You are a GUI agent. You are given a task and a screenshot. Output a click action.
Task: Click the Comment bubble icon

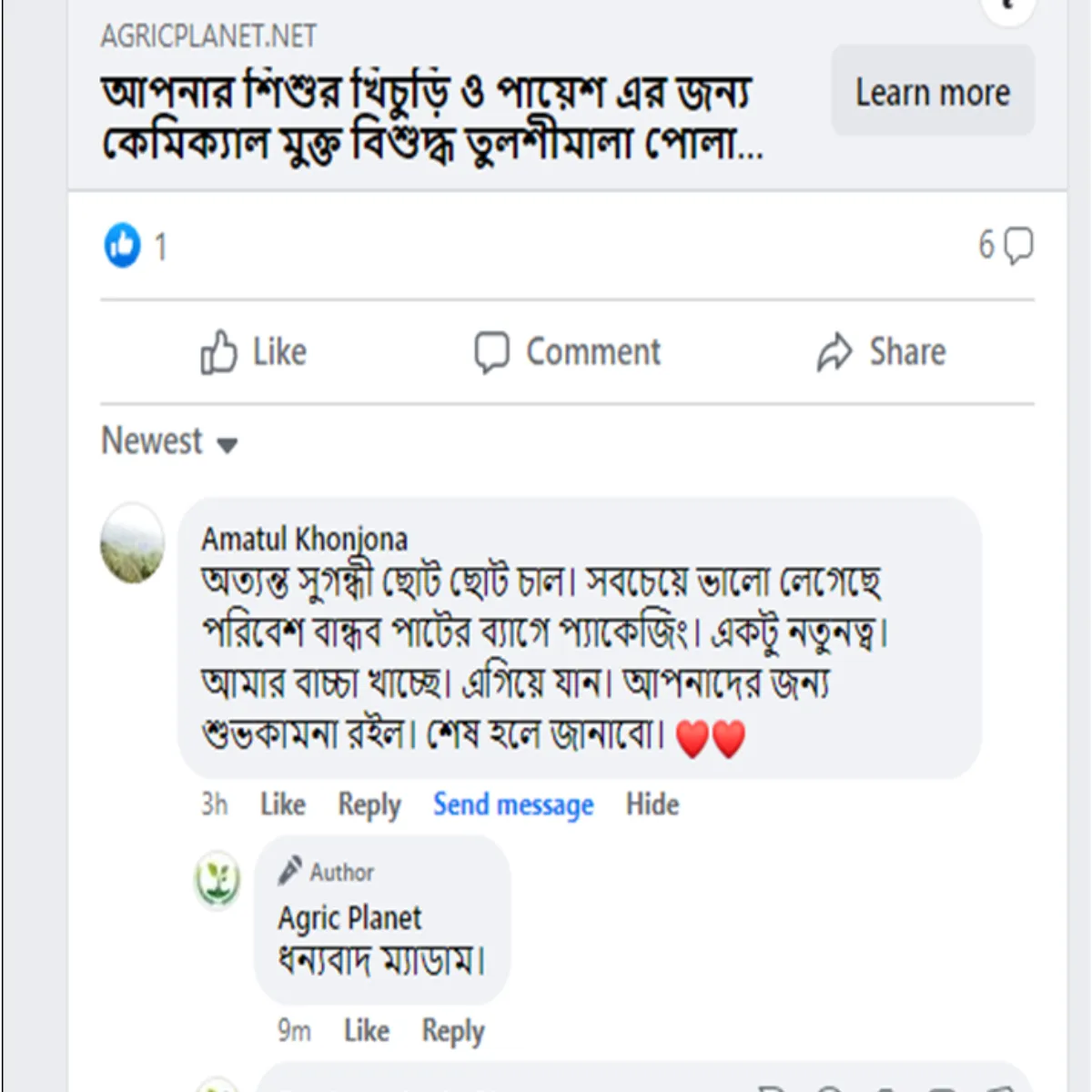click(x=491, y=351)
